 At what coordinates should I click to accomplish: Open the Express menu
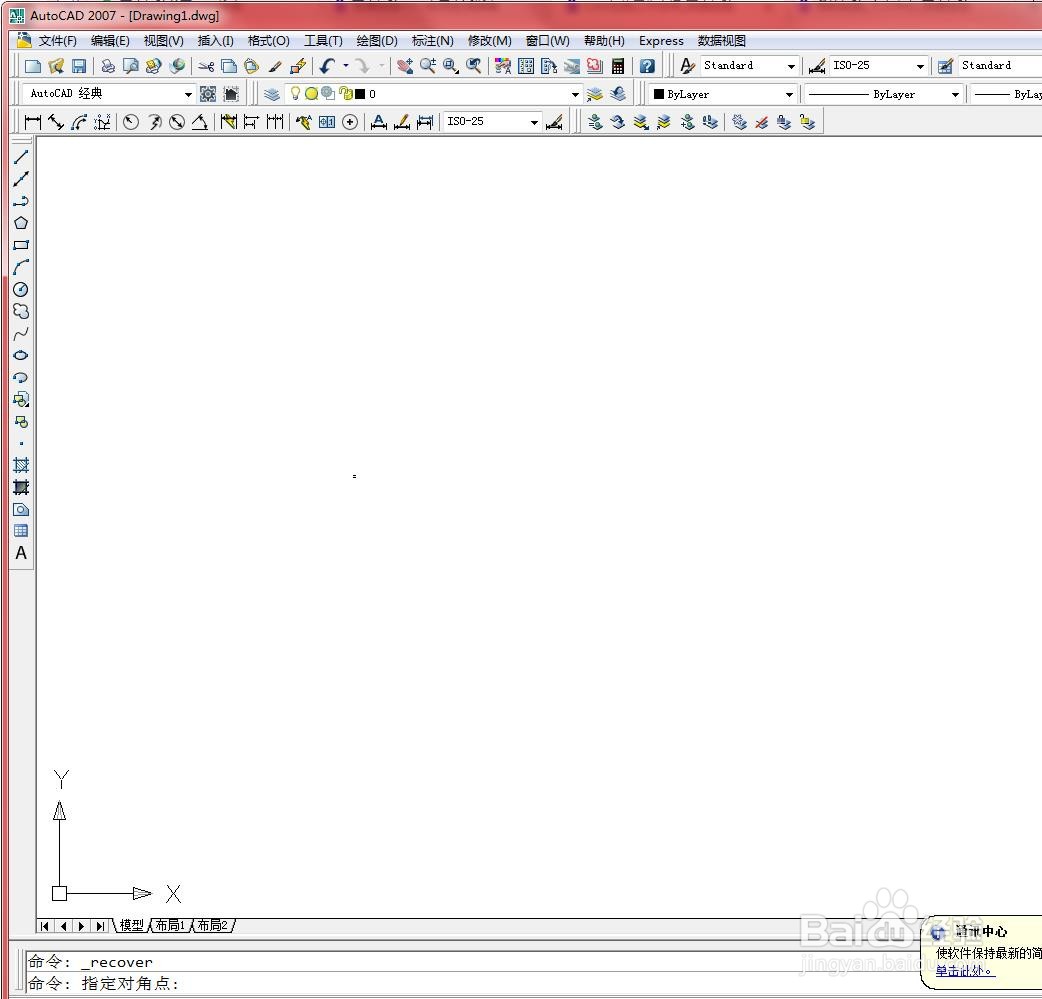(661, 41)
